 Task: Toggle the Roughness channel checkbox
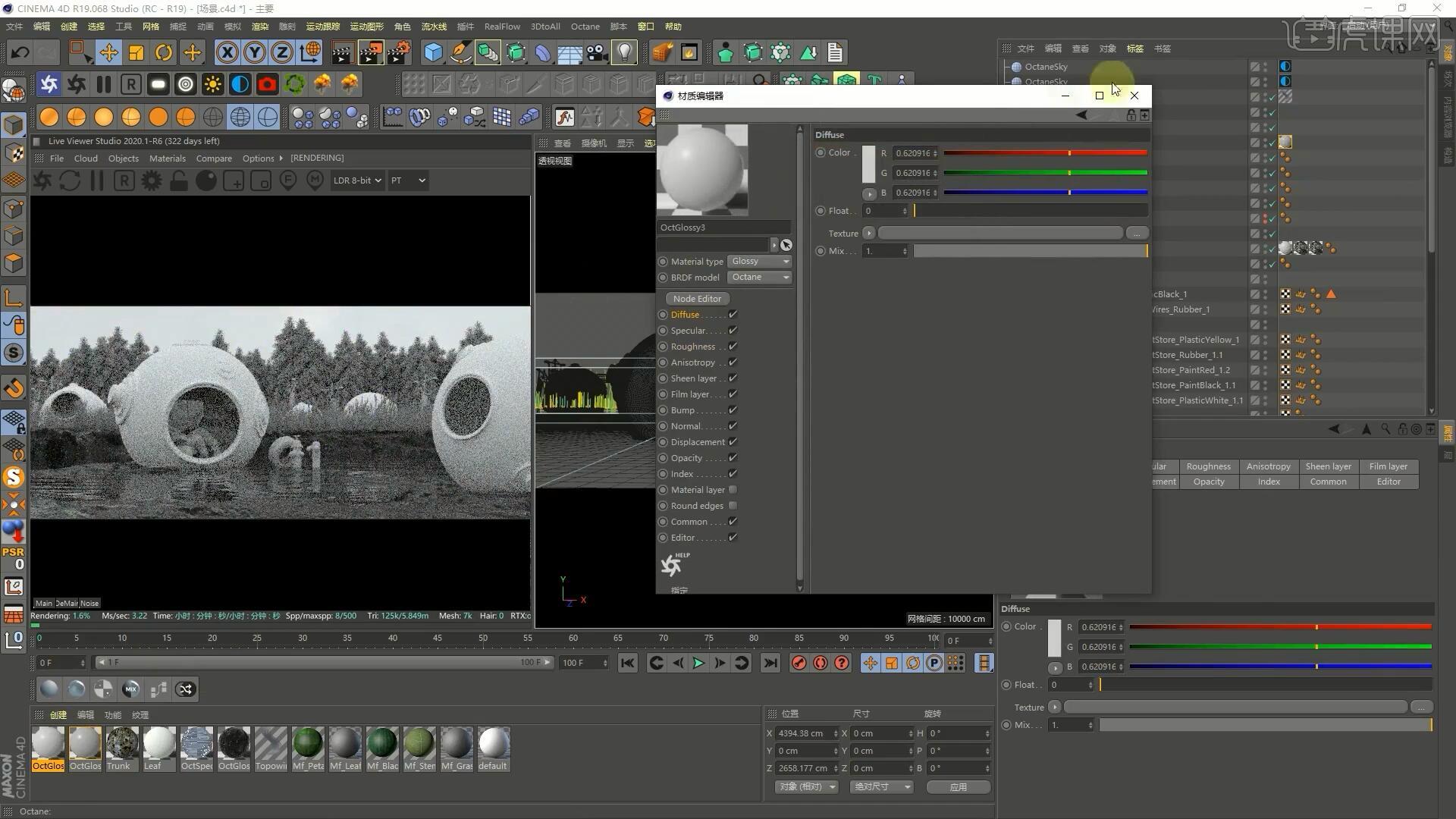coord(733,347)
